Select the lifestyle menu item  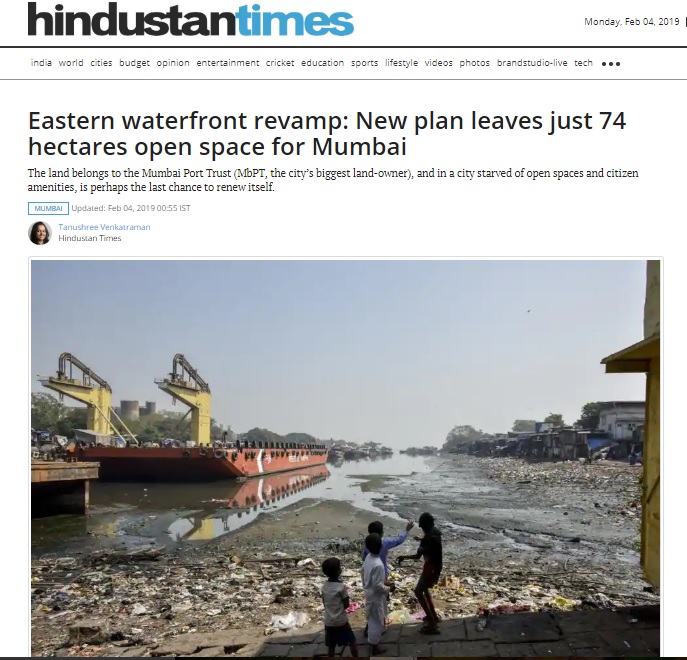[x=401, y=63]
